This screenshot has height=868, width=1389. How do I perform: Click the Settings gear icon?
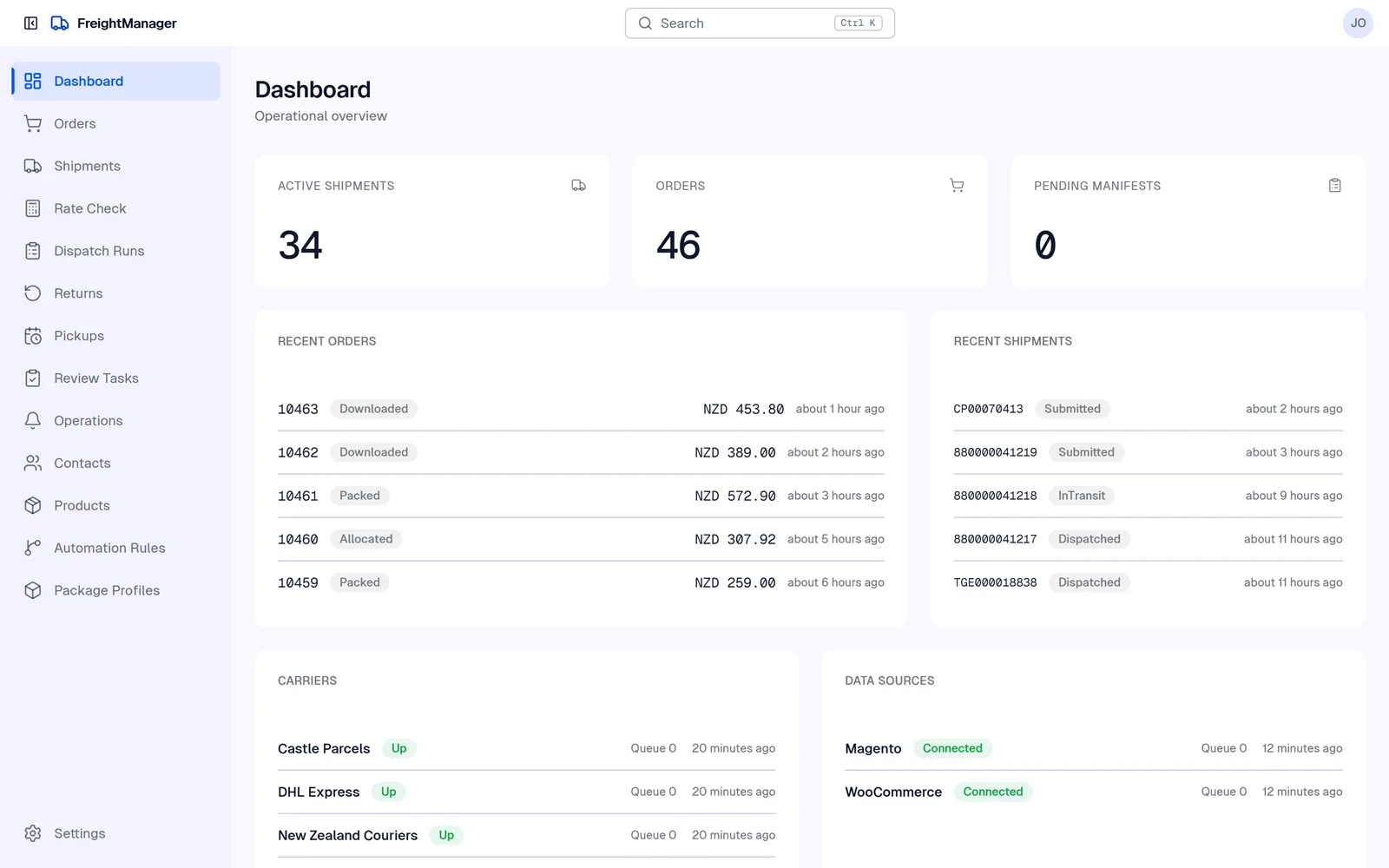click(33, 833)
